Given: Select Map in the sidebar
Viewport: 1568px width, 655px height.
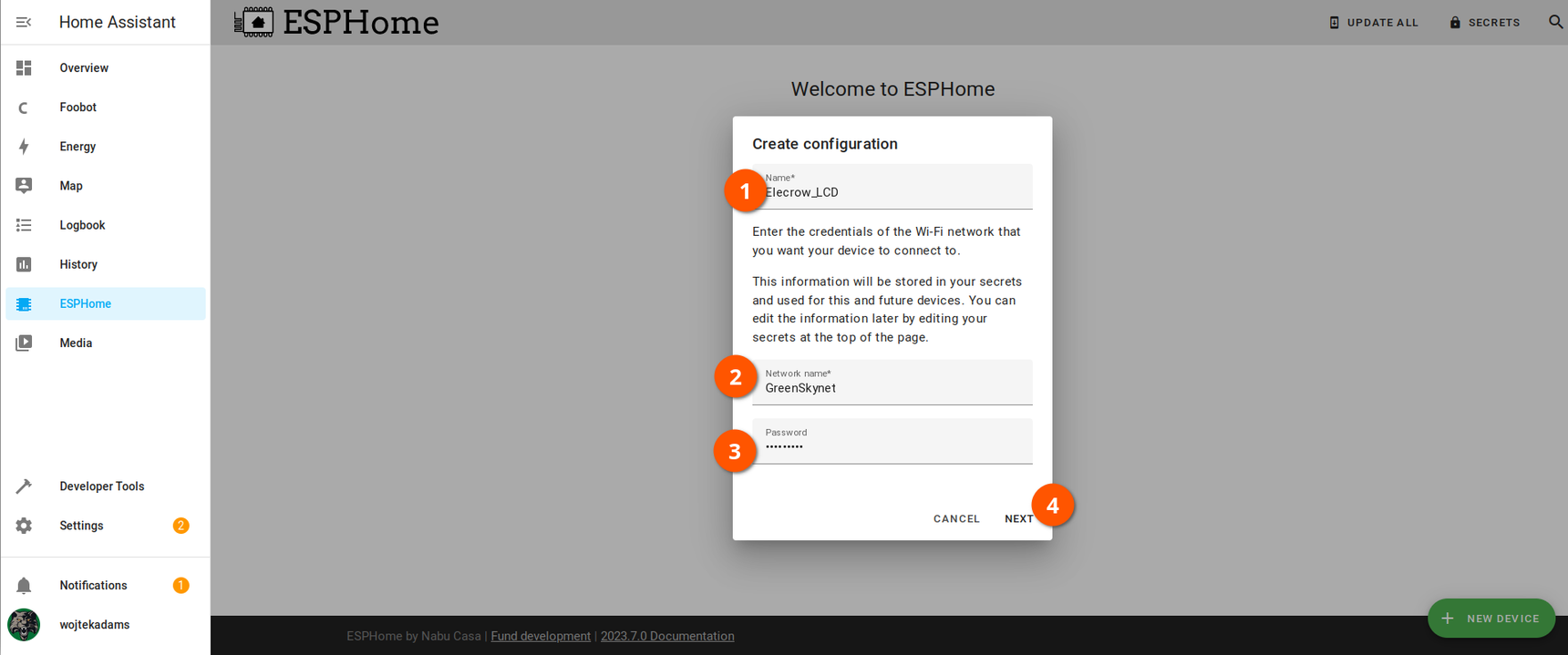Looking at the screenshot, I should click(106, 186).
